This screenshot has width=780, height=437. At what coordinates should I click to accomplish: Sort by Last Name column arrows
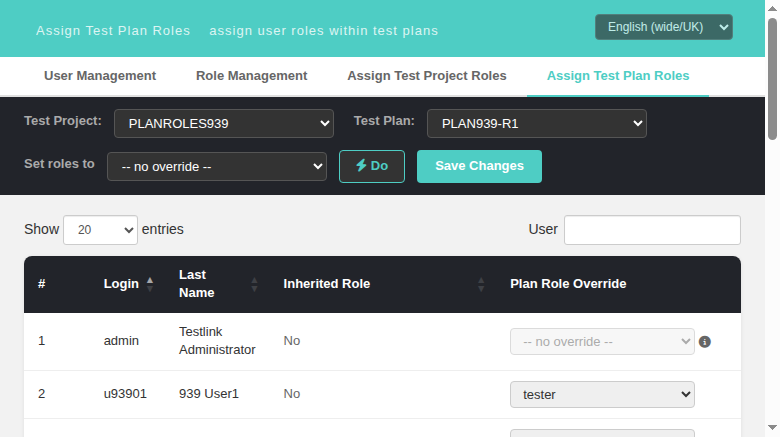point(254,284)
